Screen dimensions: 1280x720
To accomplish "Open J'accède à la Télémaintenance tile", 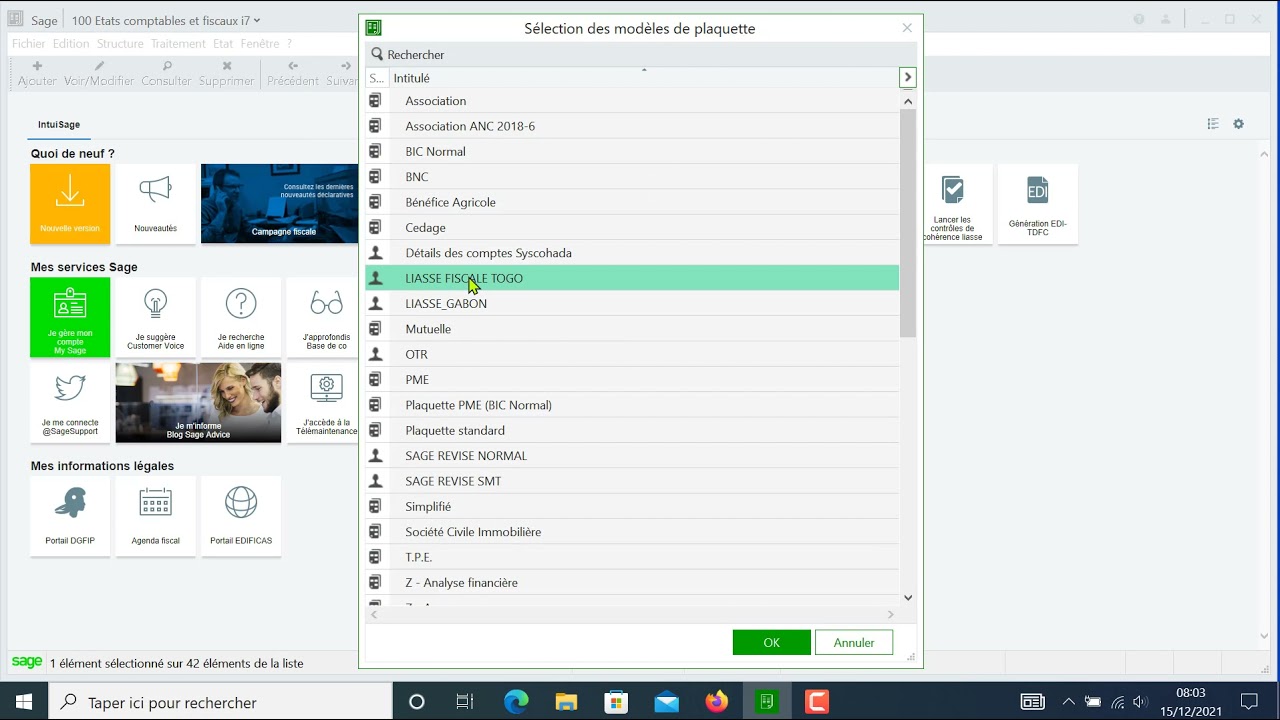I will pos(323,403).
